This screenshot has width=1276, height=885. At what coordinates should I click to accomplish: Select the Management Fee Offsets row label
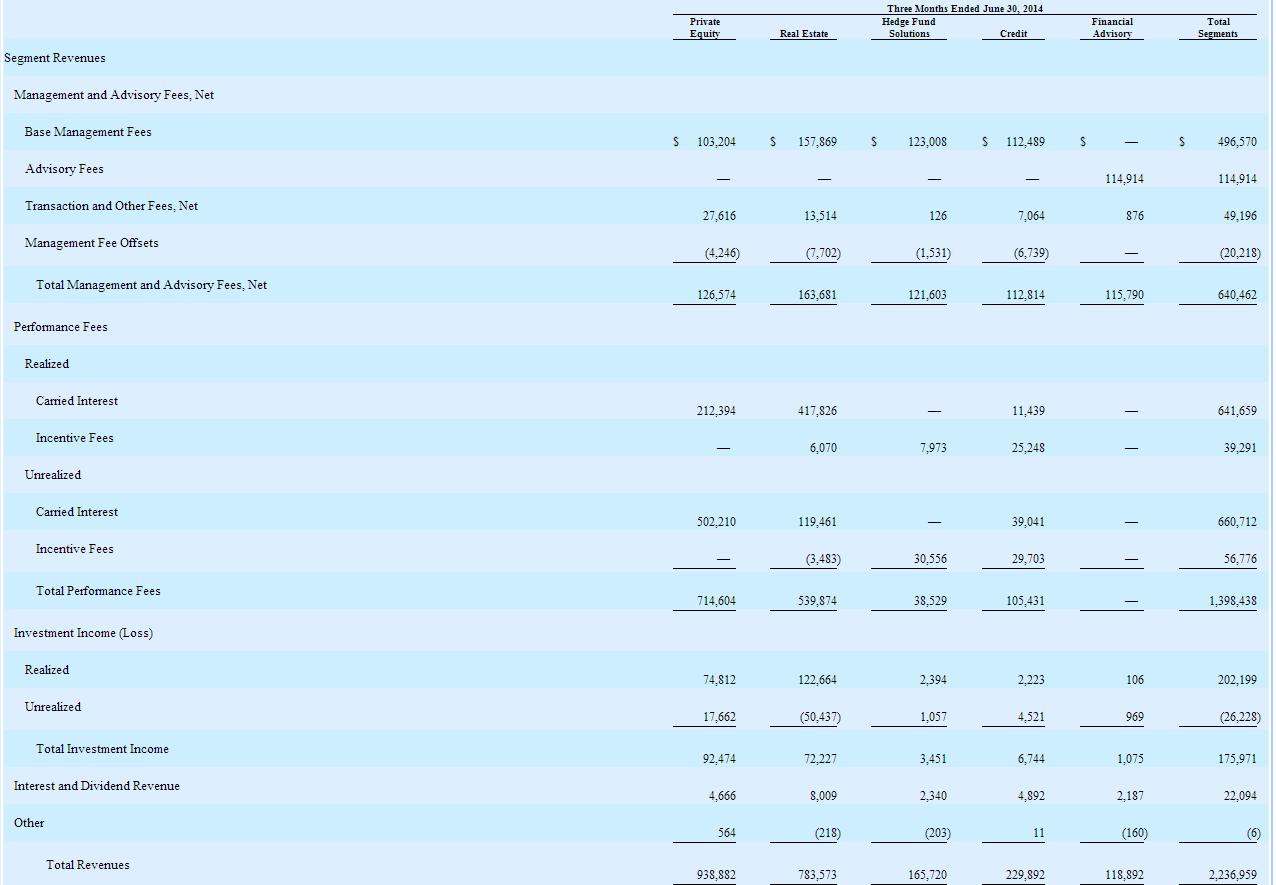tap(89, 242)
